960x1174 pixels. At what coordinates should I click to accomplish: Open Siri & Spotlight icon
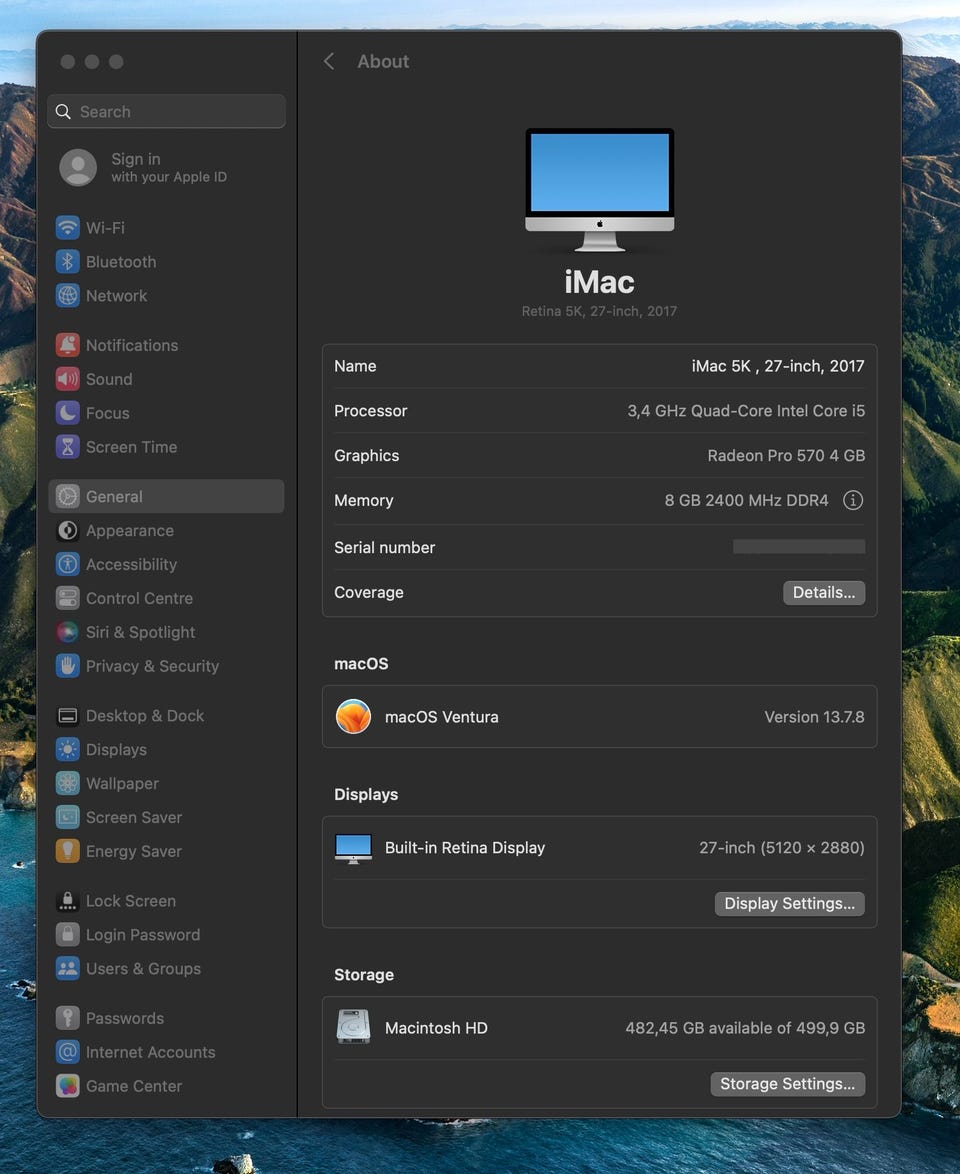67,632
